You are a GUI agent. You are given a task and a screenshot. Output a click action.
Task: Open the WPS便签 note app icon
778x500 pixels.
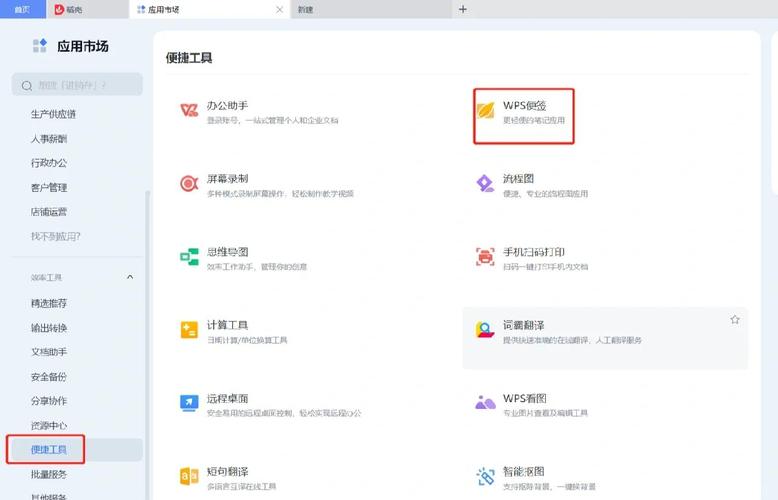(x=485, y=110)
